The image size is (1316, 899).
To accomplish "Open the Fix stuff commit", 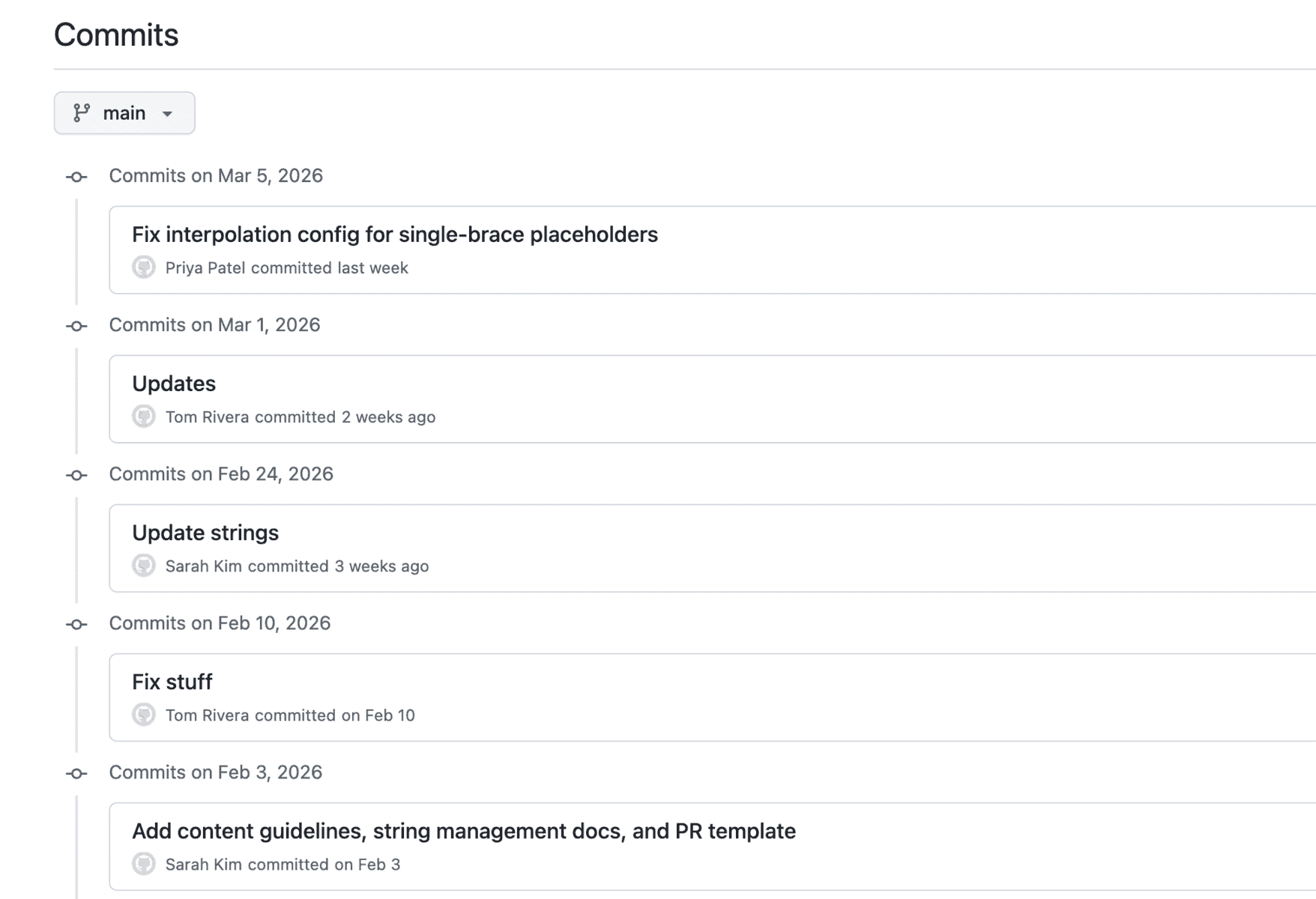I will (172, 681).
